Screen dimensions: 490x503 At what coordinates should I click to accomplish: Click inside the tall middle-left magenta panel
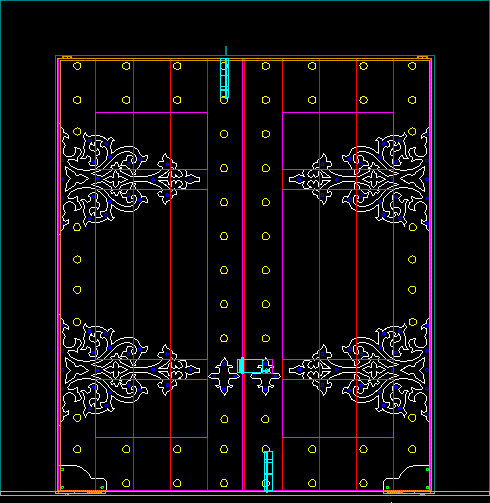151,274
